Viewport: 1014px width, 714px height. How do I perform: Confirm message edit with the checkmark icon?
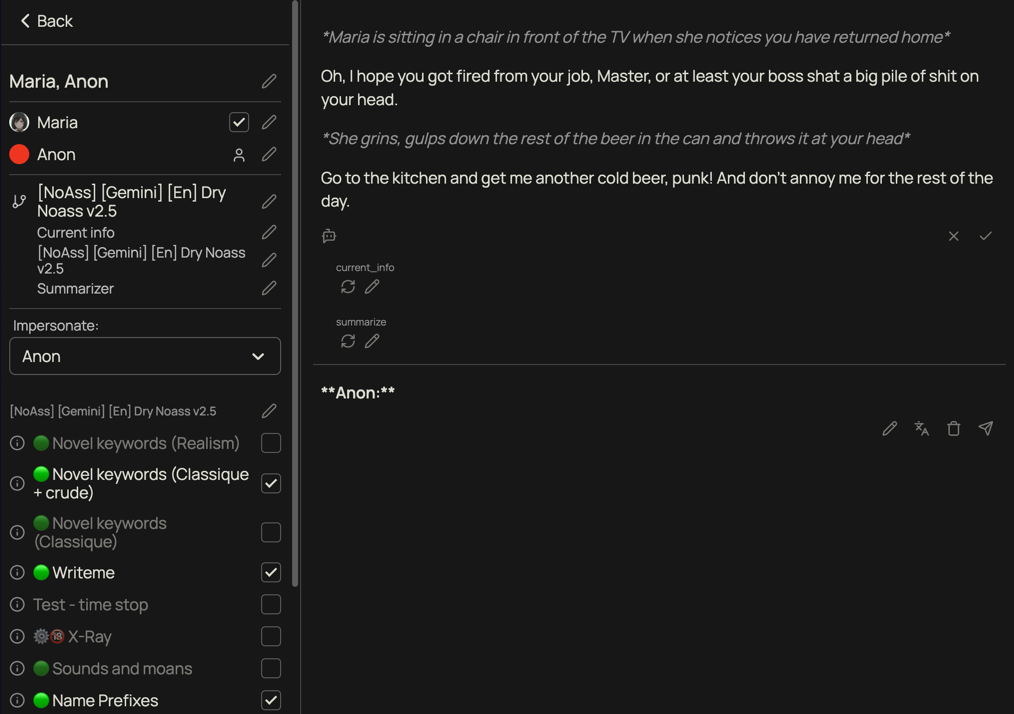pyautogui.click(x=985, y=236)
